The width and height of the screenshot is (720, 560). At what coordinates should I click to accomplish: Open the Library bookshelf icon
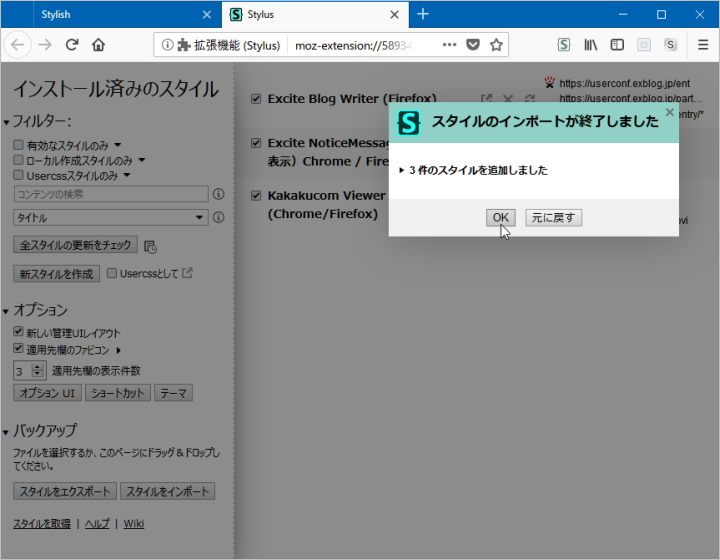(x=591, y=45)
